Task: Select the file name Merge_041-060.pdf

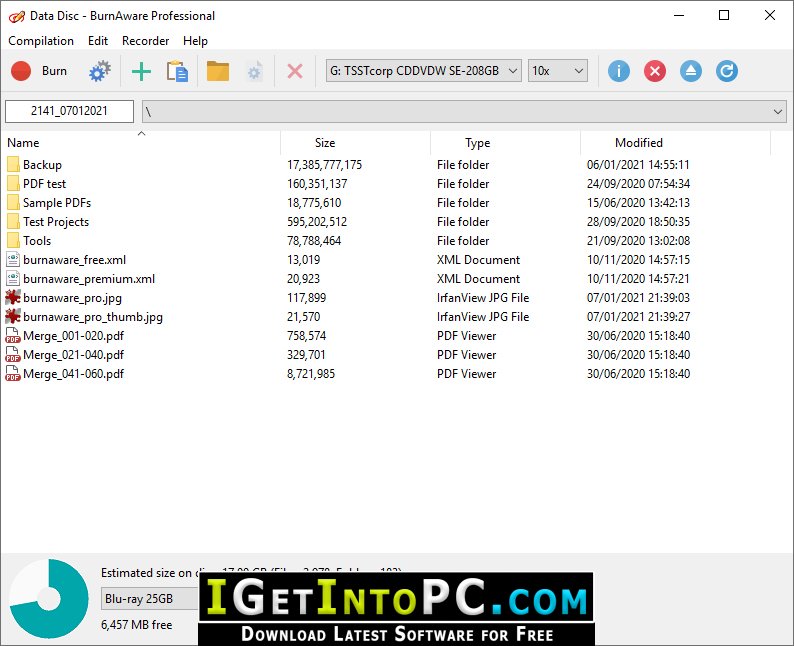Action: point(73,374)
